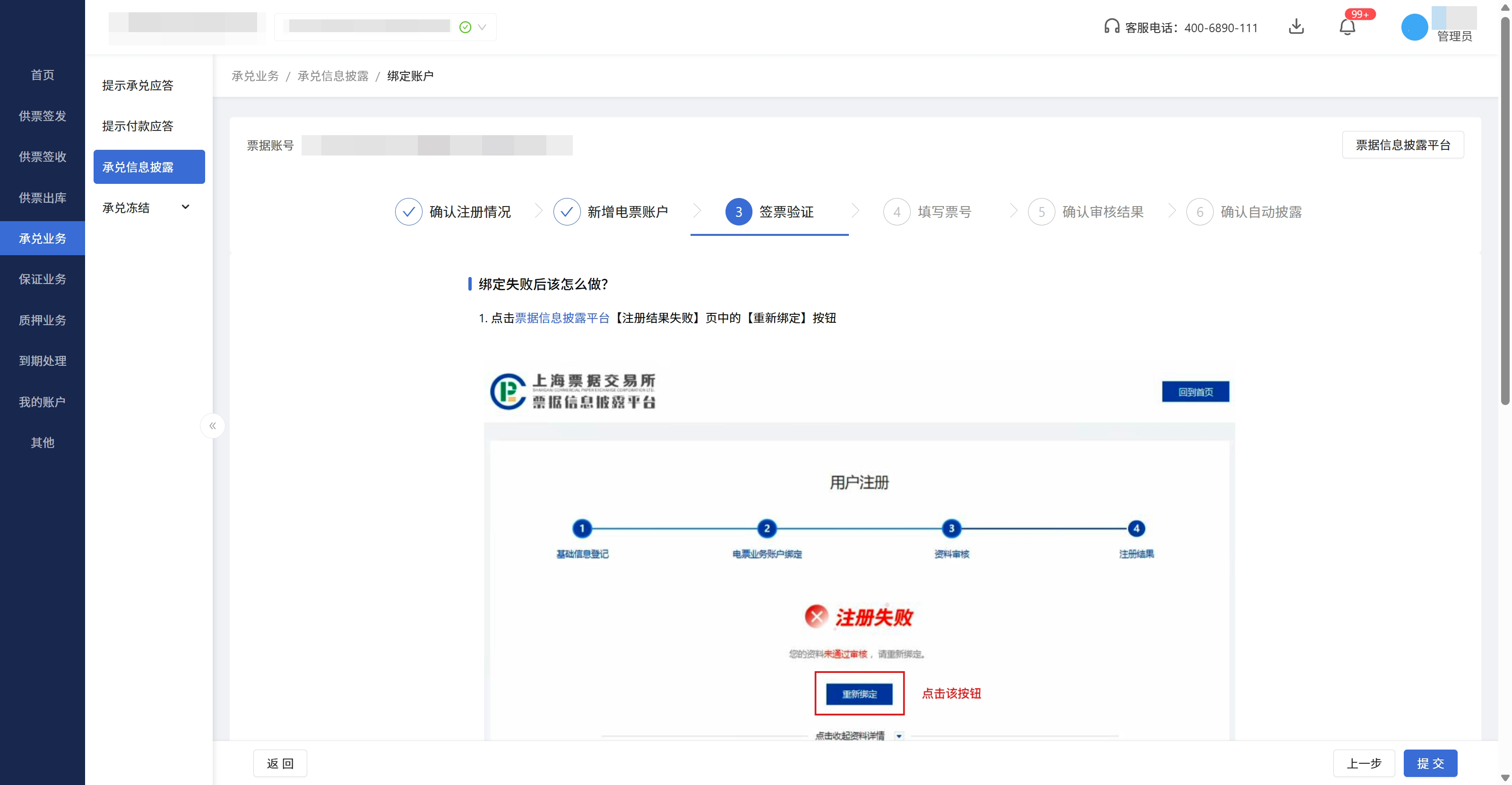Click the customer service headset icon

tap(1111, 27)
